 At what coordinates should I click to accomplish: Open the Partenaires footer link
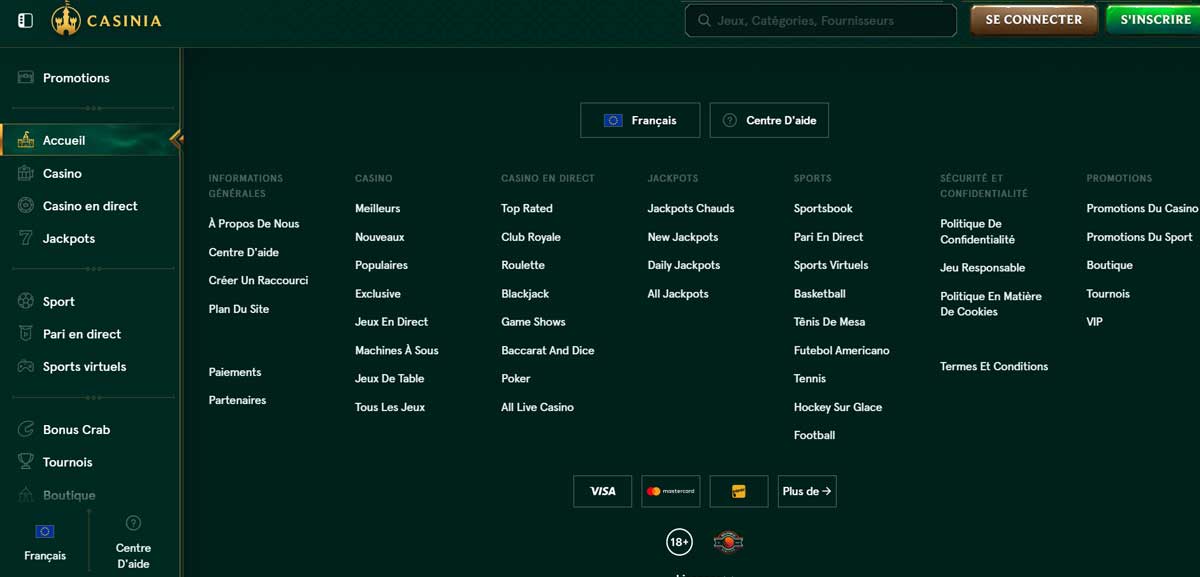[x=237, y=400]
